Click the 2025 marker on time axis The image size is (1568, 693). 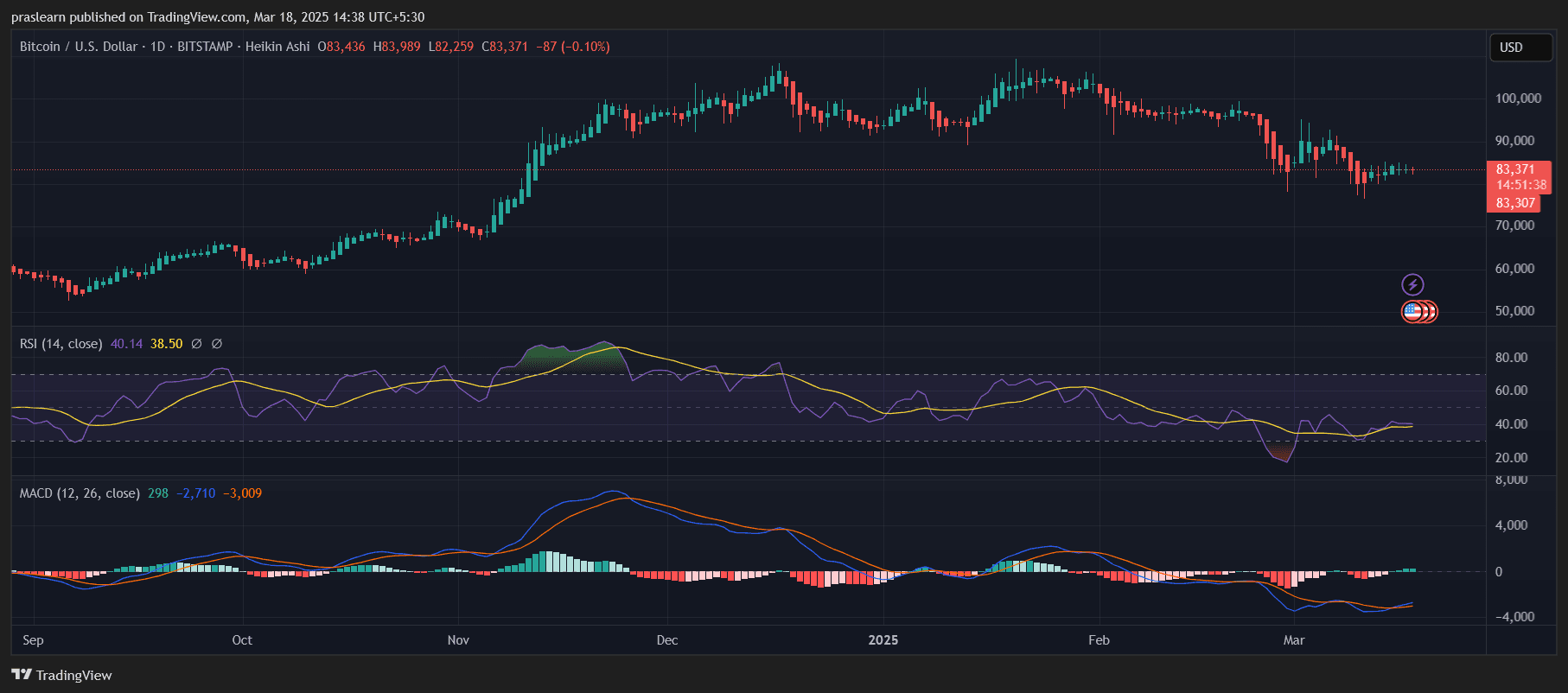pyautogui.click(x=883, y=640)
